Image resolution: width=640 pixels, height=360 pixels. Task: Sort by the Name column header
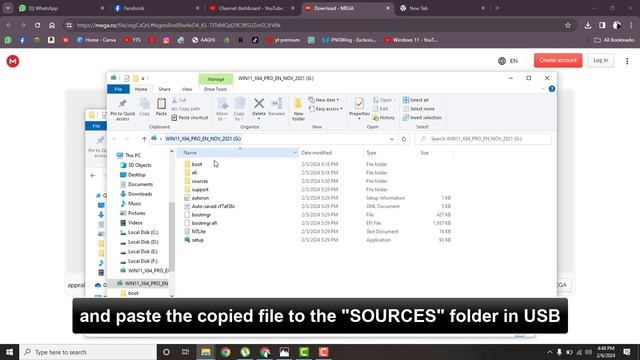(190, 153)
